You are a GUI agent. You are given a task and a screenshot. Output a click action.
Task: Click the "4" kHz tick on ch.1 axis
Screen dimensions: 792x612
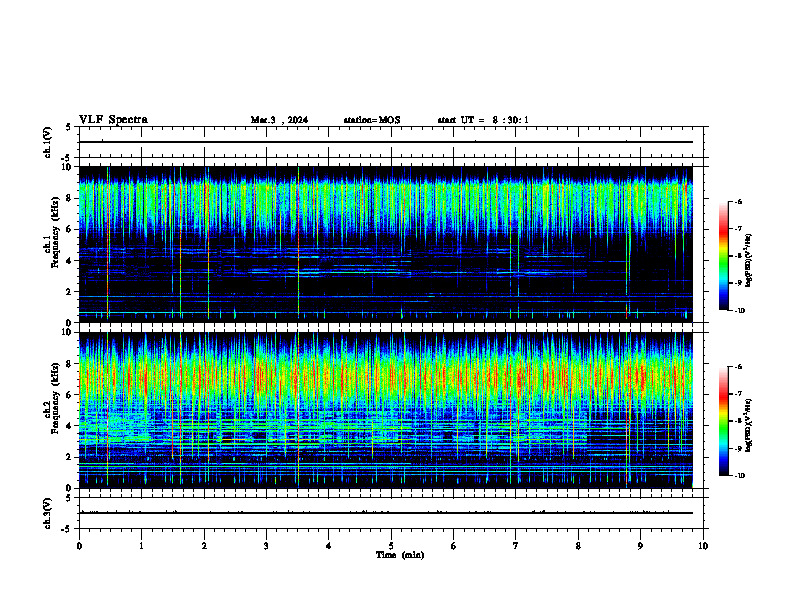click(70, 261)
